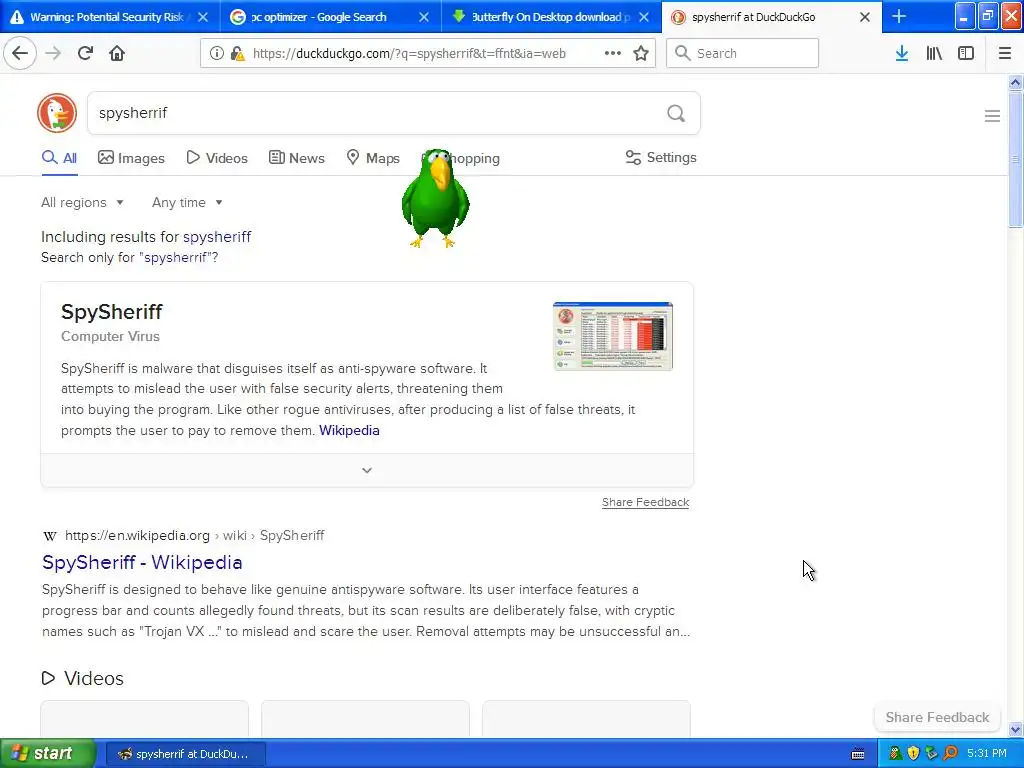Reload the current page

[x=85, y=54]
